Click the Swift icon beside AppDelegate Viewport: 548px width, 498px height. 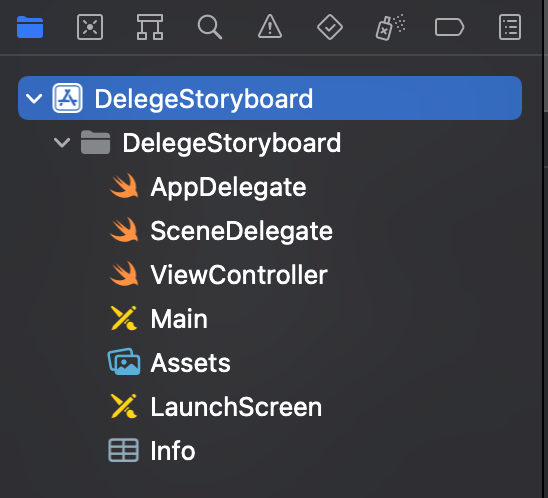pos(124,186)
